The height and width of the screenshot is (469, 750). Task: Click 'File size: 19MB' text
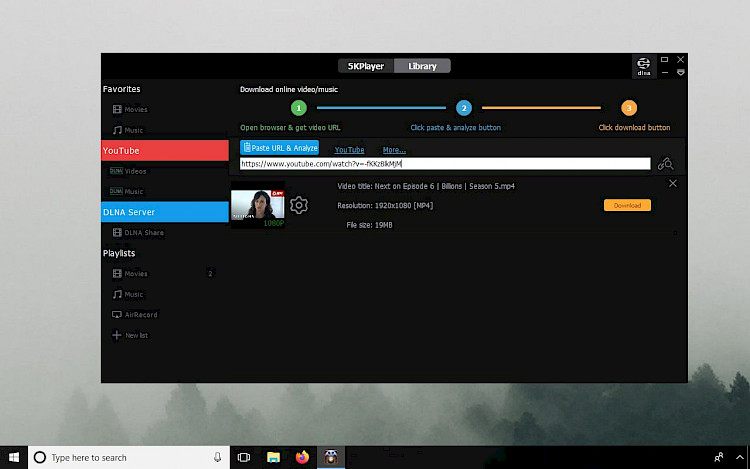click(x=369, y=225)
